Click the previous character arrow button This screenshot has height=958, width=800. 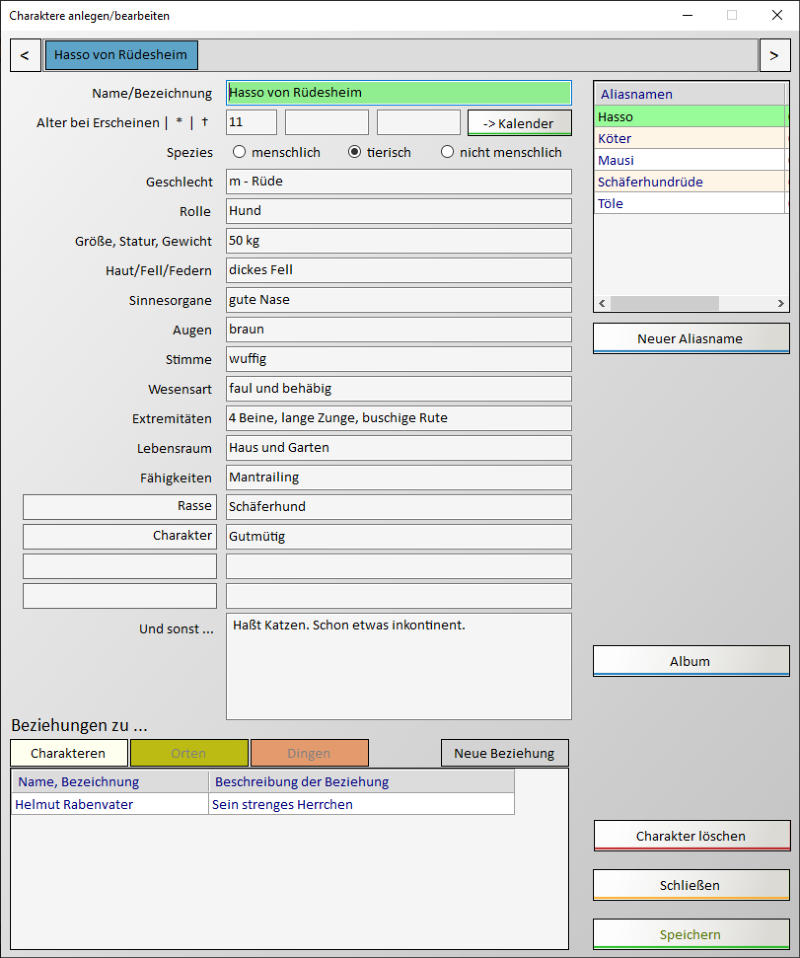[25, 55]
